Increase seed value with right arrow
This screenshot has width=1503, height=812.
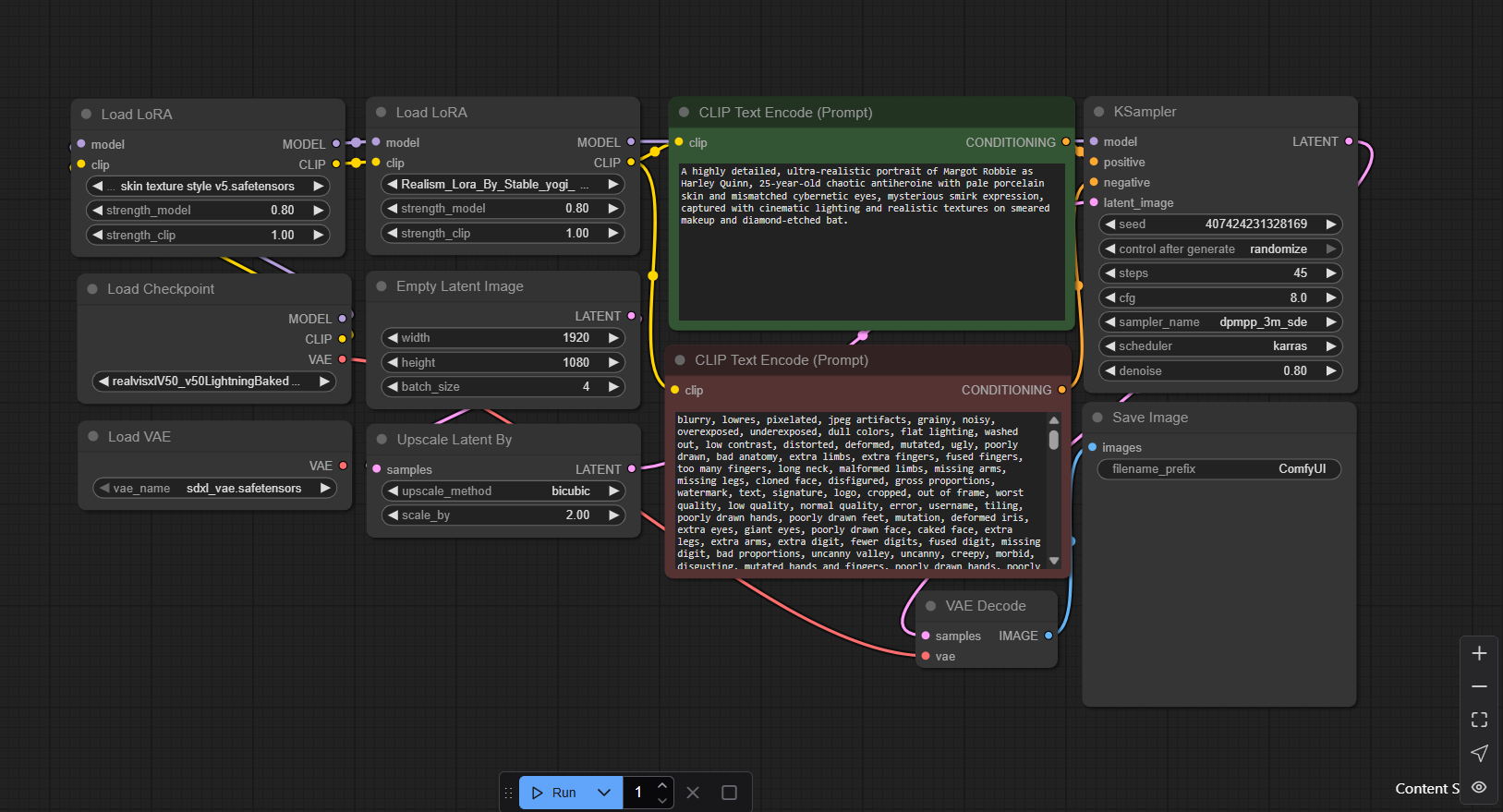click(1331, 224)
